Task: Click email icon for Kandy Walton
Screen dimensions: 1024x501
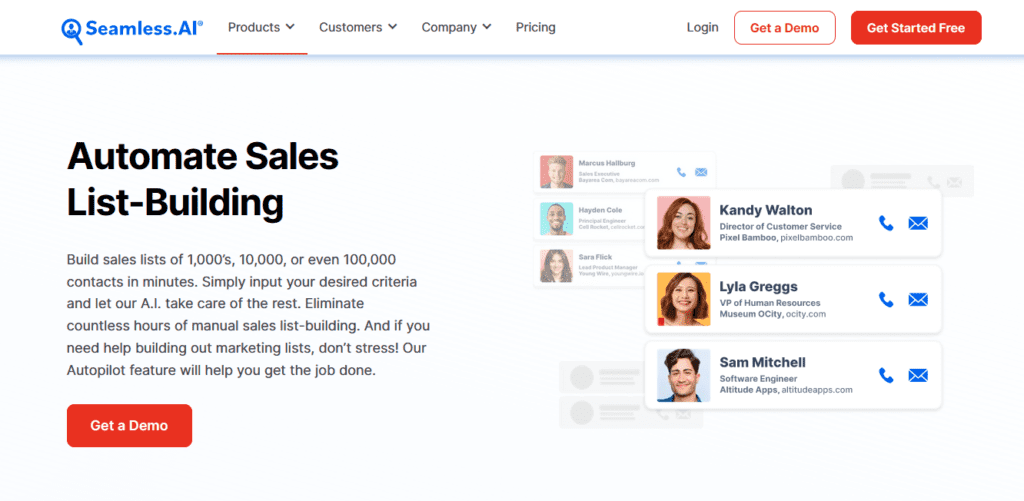Action: (918, 223)
